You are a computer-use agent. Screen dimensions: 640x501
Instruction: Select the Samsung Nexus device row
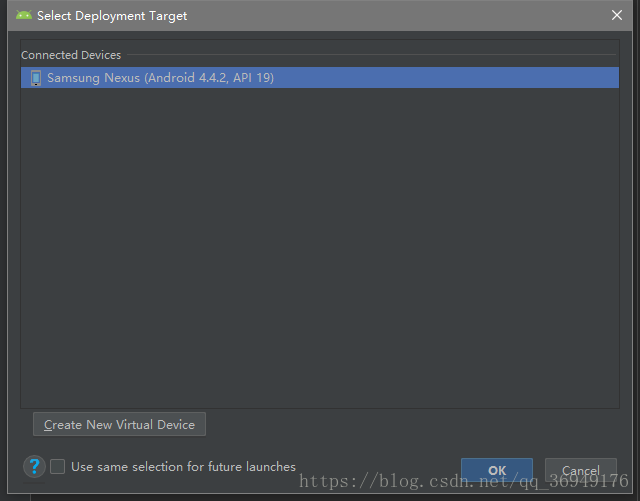[x=320, y=78]
